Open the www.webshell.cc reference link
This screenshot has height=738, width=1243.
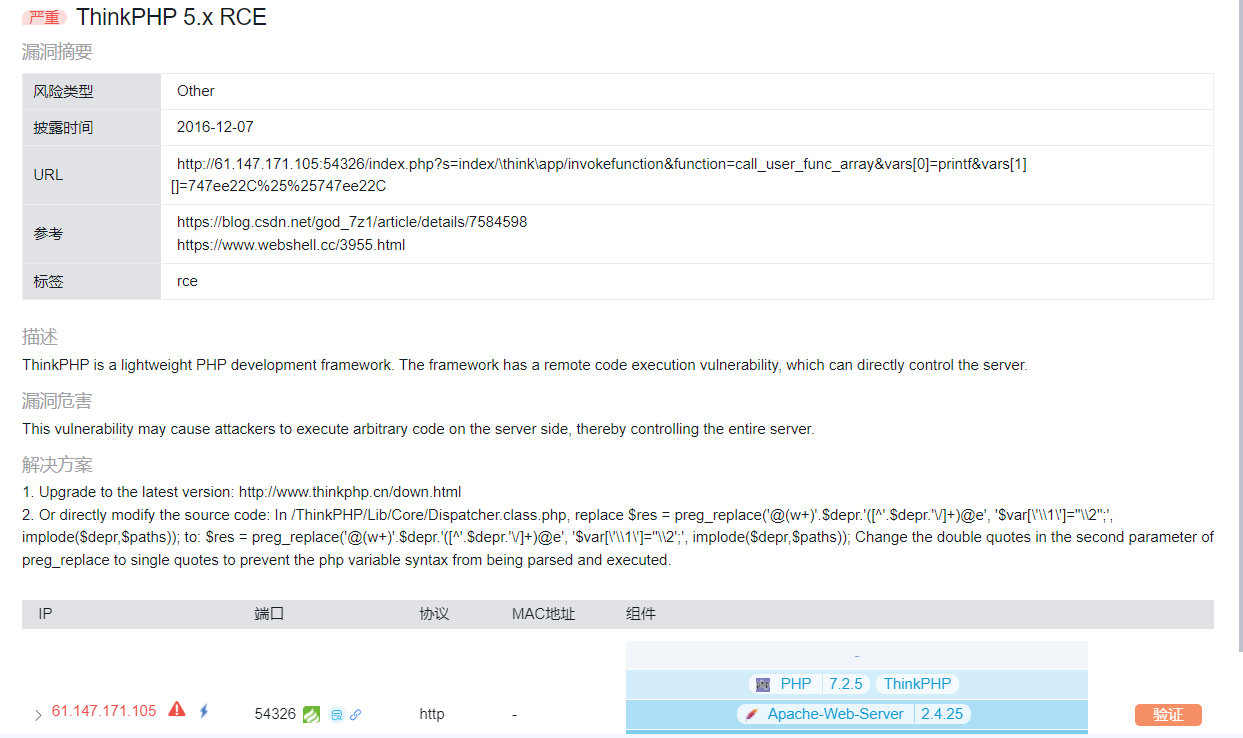tap(291, 245)
